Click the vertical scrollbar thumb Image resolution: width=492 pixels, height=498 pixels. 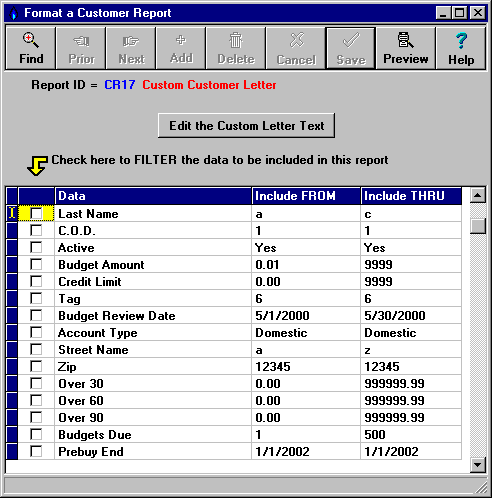[x=478, y=226]
